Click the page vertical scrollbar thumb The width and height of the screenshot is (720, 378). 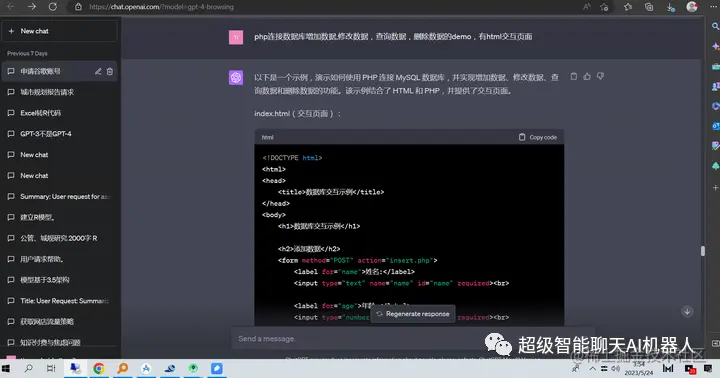tap(703, 251)
